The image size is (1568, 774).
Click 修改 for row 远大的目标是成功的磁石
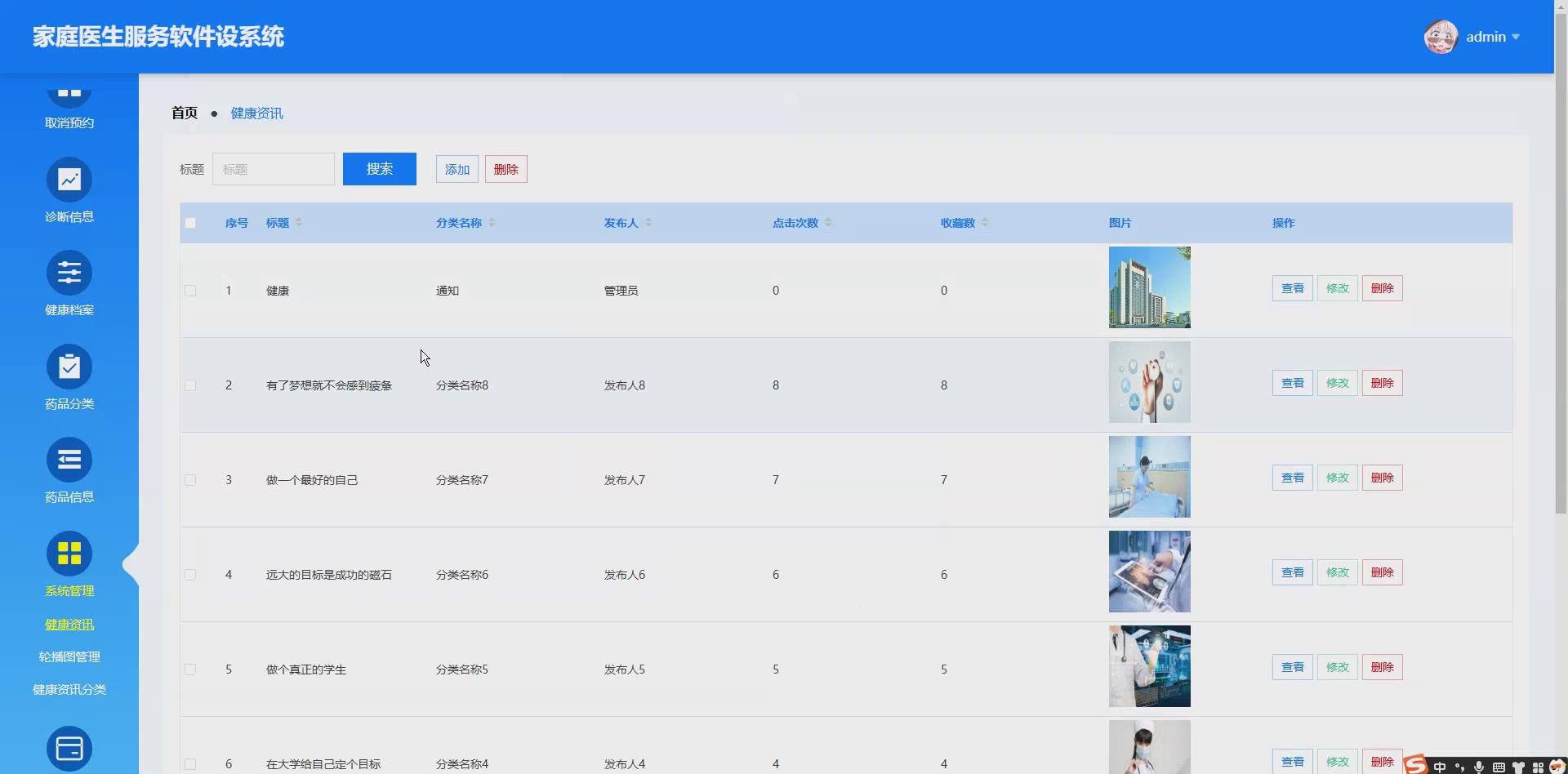click(x=1338, y=572)
